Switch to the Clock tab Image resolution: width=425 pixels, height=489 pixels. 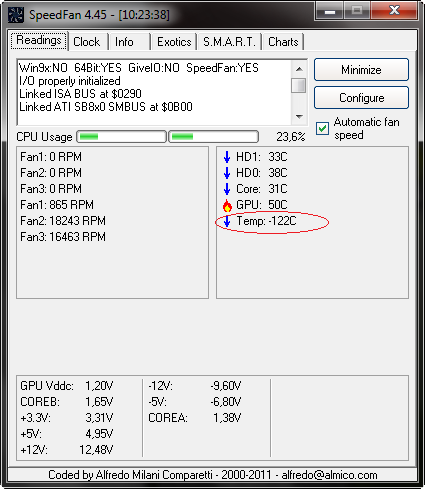pyautogui.click(x=87, y=42)
